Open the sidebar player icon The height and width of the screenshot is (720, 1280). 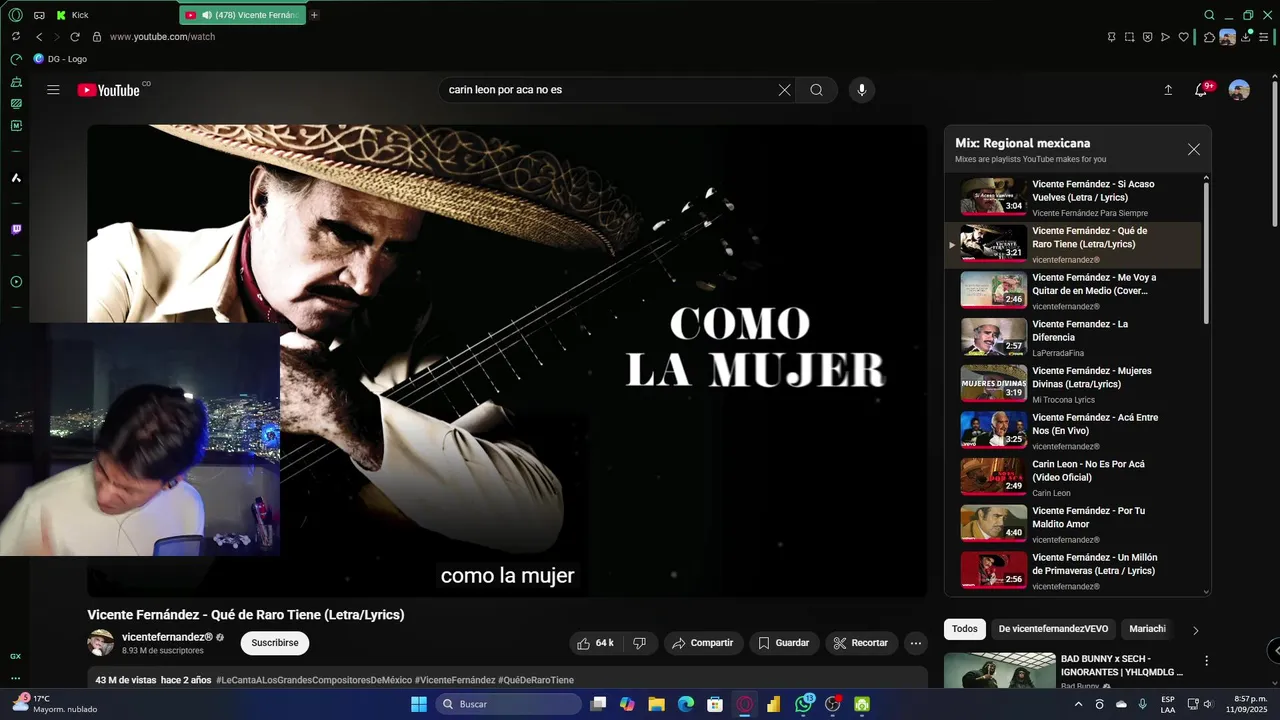coord(16,282)
